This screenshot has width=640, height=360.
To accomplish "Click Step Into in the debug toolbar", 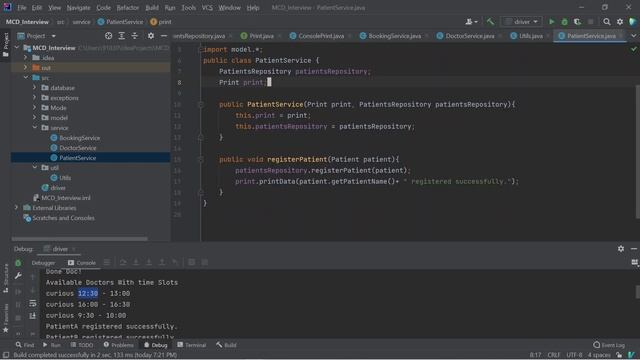I will [136, 262].
